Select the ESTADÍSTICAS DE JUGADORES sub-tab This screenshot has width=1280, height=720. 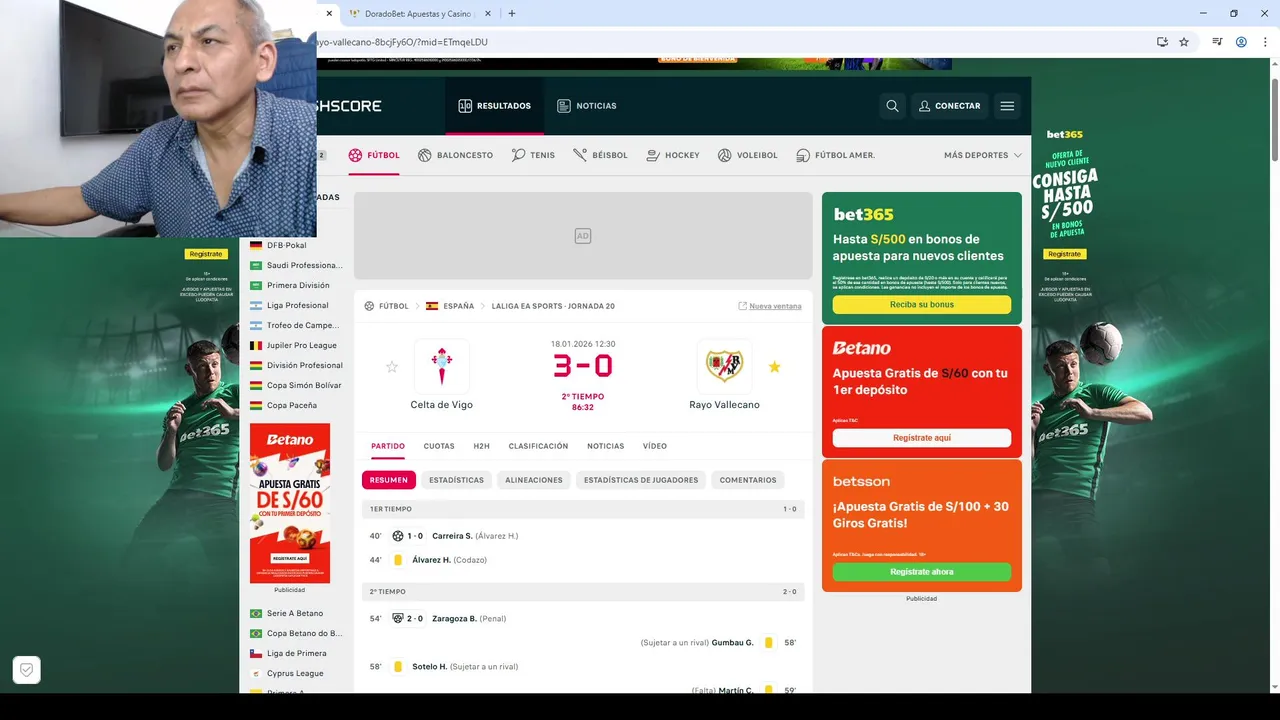[x=641, y=480]
